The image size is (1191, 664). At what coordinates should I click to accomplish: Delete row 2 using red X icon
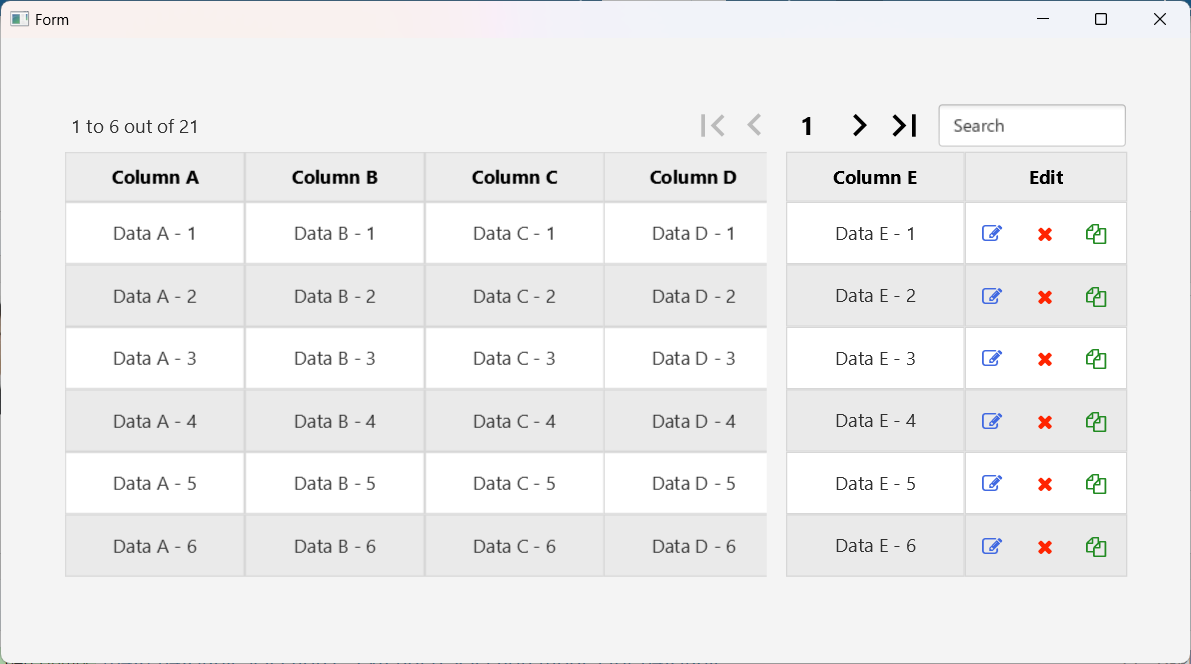[1045, 297]
